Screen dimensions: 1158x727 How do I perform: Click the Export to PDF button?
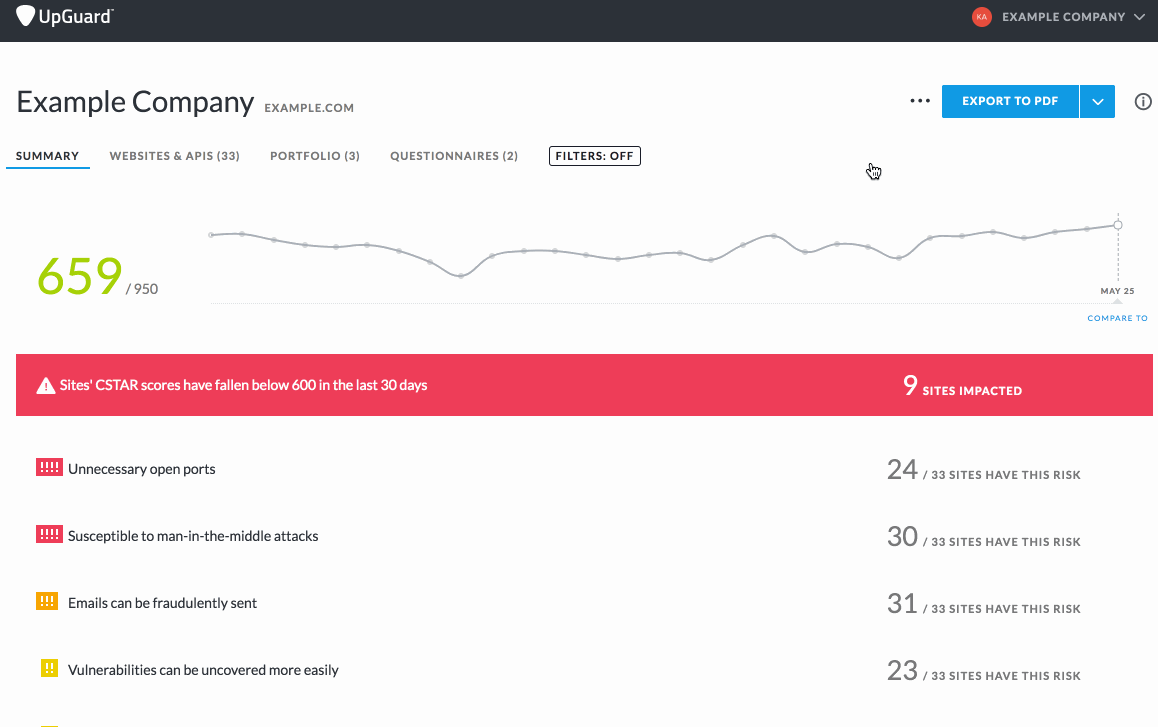click(x=1010, y=101)
